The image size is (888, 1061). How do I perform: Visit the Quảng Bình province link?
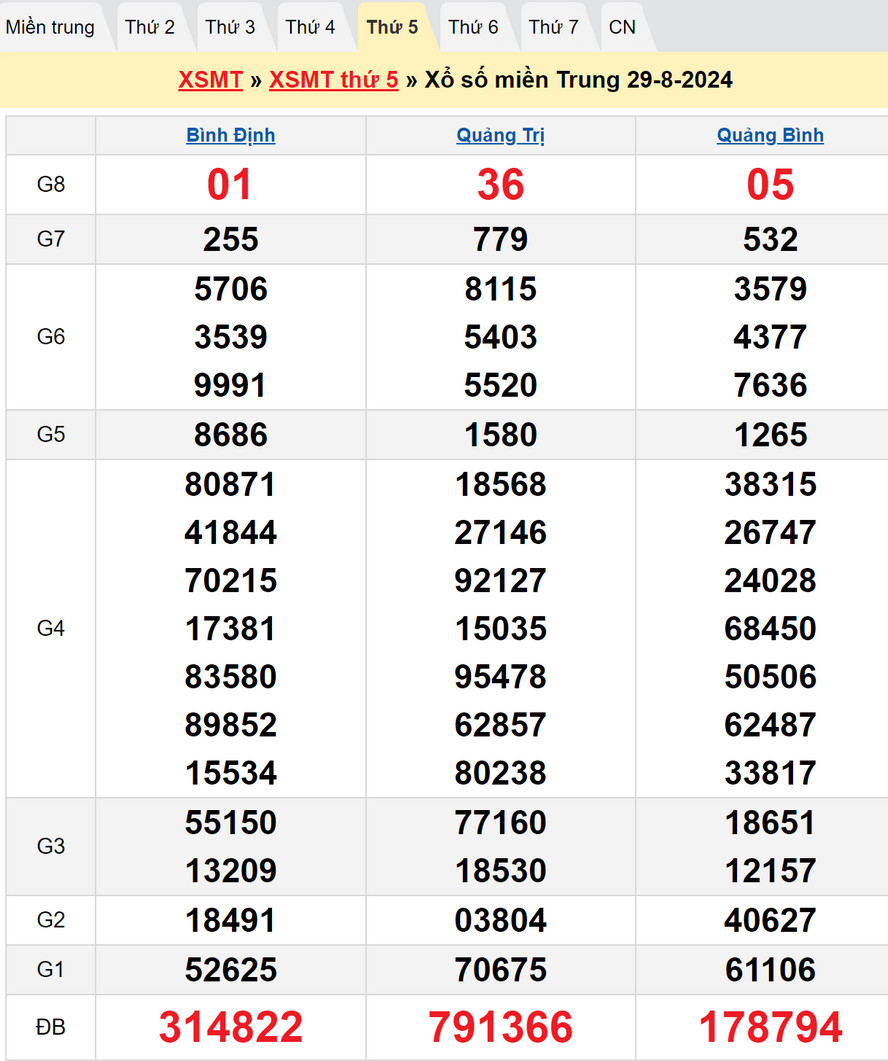770,135
